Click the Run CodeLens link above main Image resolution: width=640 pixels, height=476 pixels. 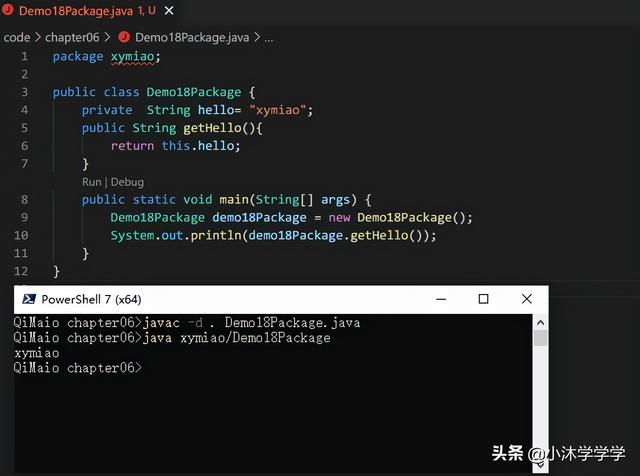point(91,182)
